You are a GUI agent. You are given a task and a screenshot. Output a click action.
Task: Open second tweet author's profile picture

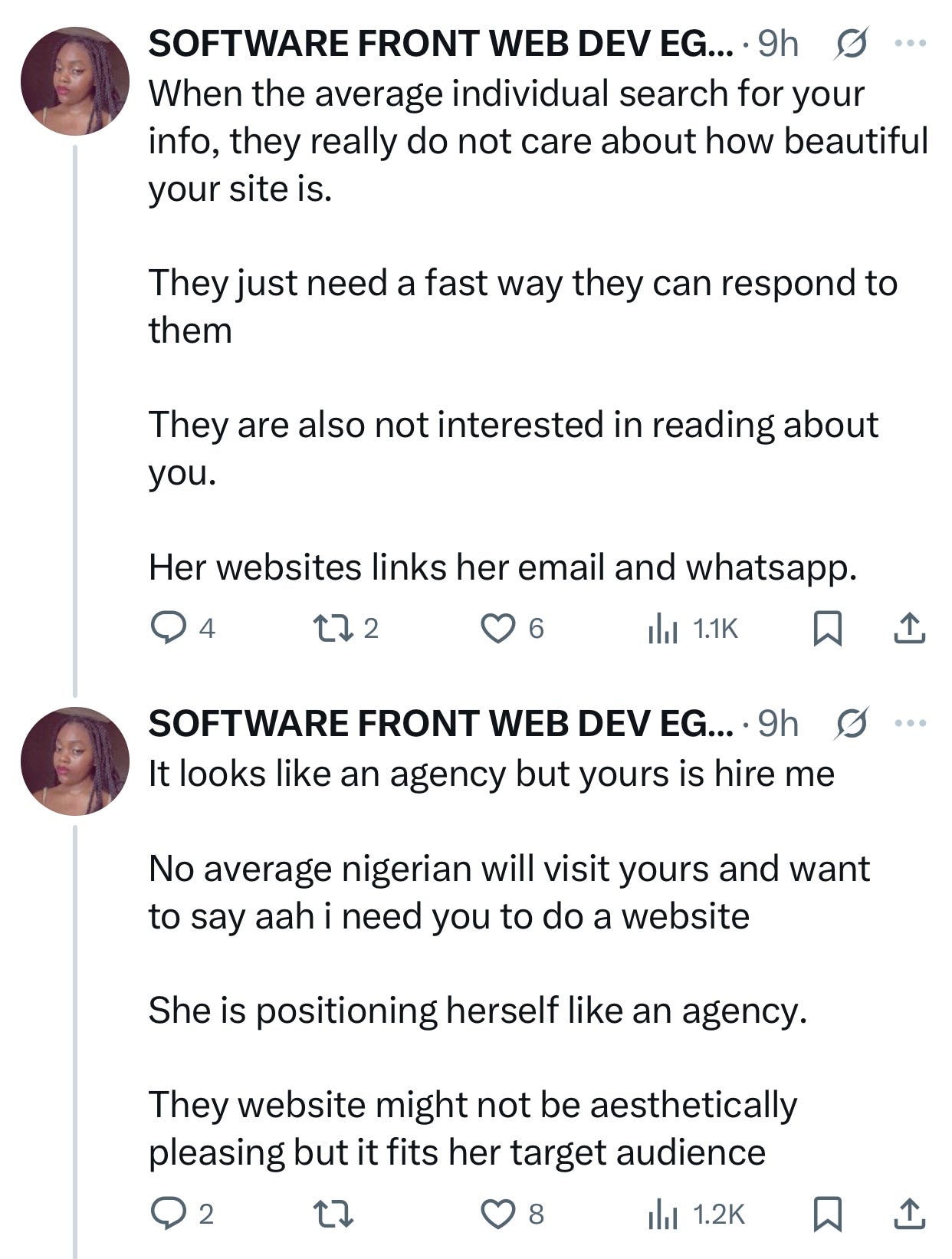click(75, 760)
